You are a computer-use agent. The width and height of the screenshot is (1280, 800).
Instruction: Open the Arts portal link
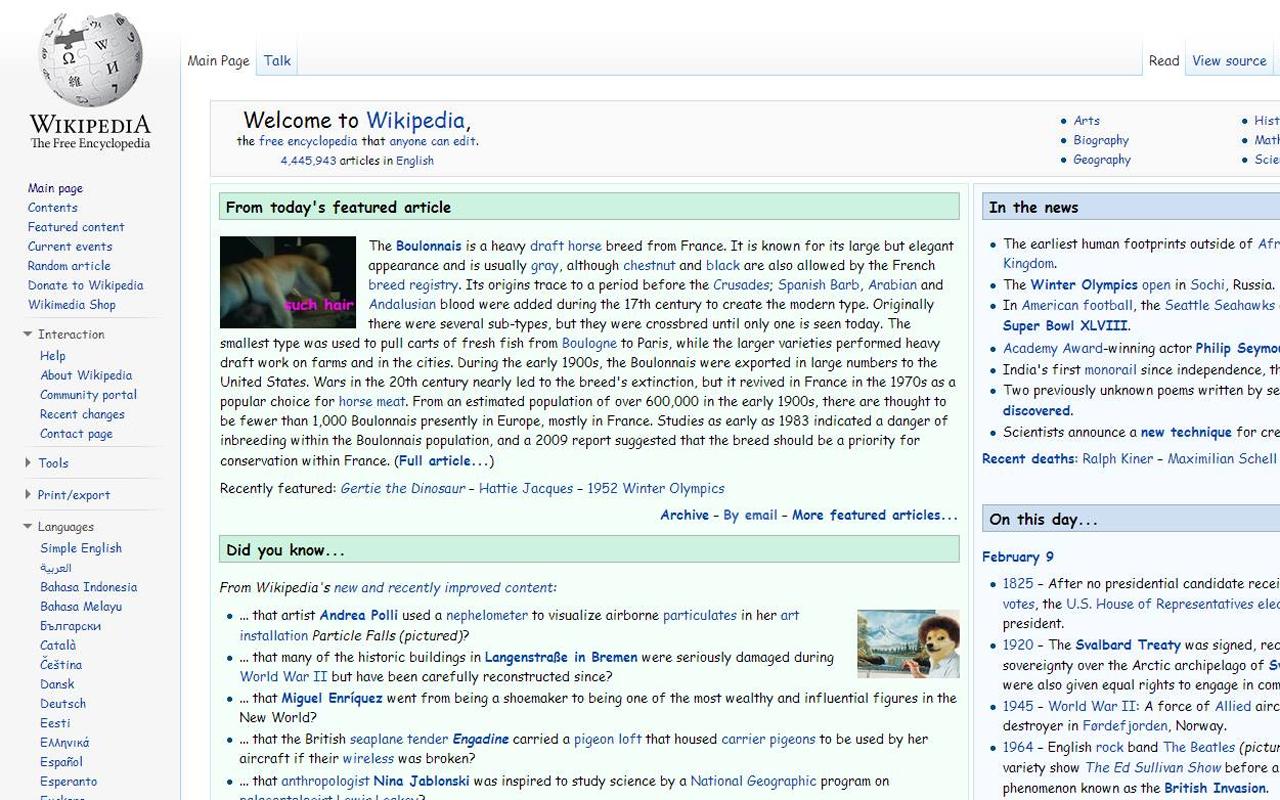click(x=1087, y=121)
